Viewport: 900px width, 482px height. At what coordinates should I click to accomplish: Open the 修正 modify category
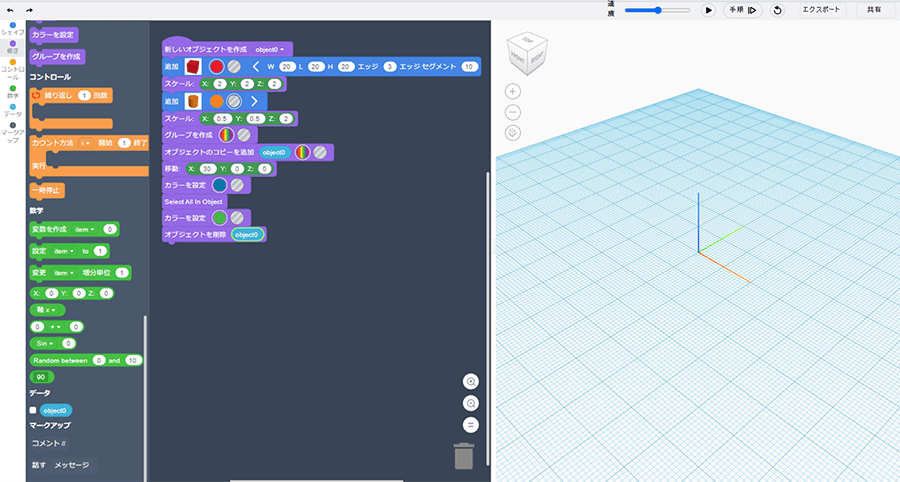(x=13, y=47)
